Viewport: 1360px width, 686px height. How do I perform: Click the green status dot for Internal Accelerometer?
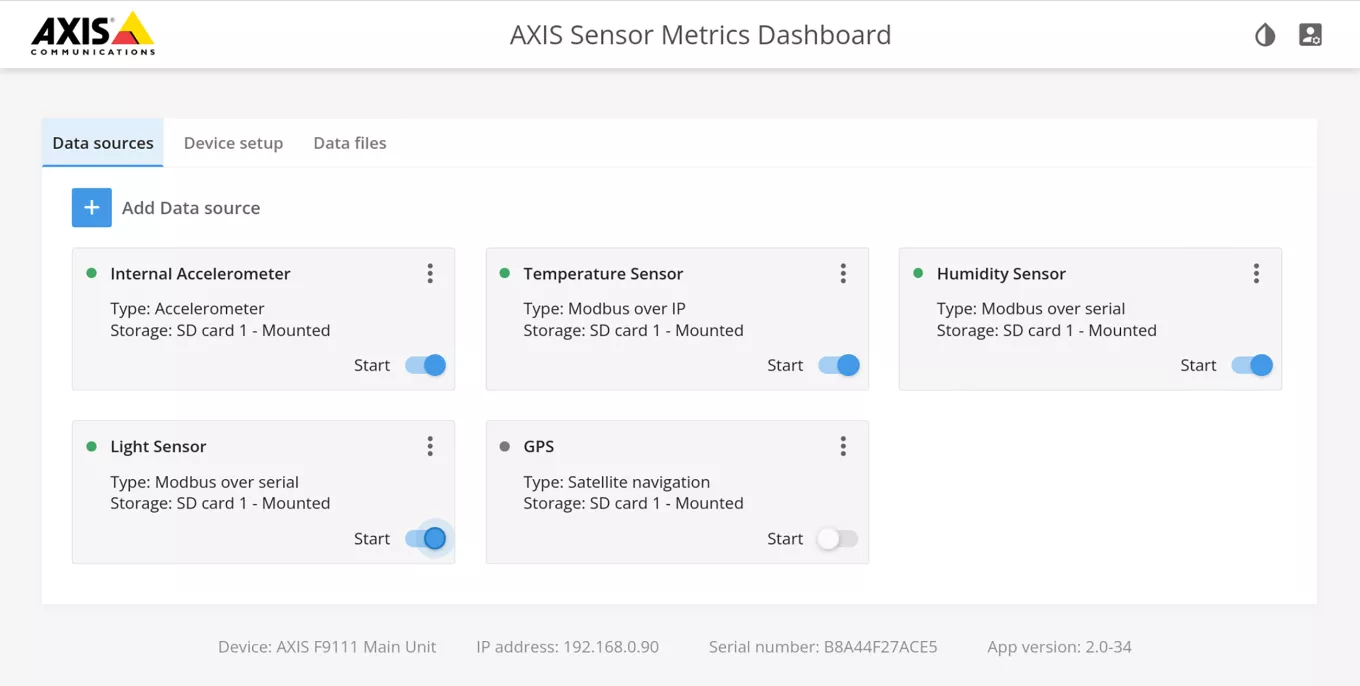click(92, 273)
